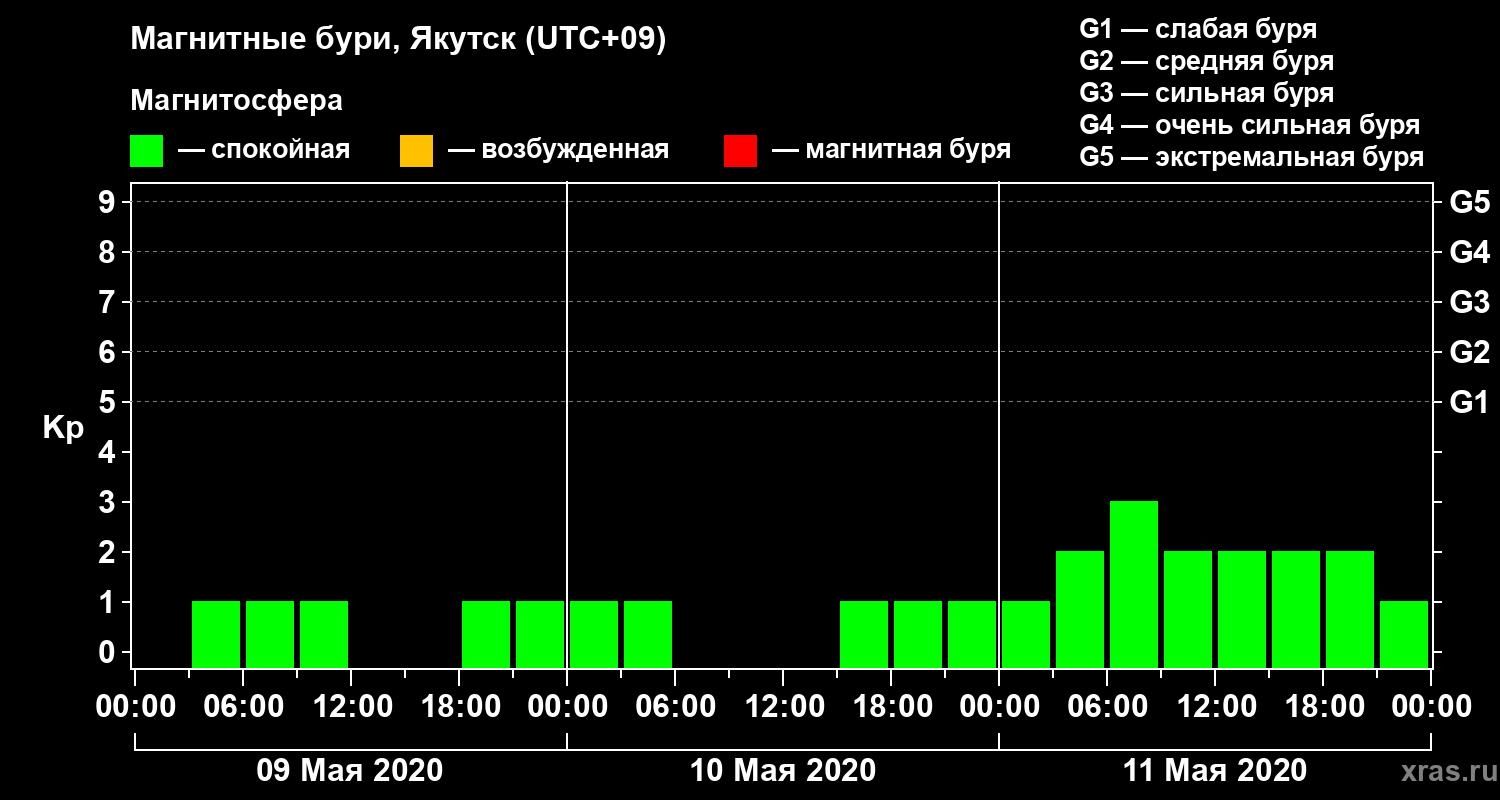The width and height of the screenshot is (1500, 800).
Task: Click 'G1 — слабая буря' in the legend
Action: coord(1198,29)
